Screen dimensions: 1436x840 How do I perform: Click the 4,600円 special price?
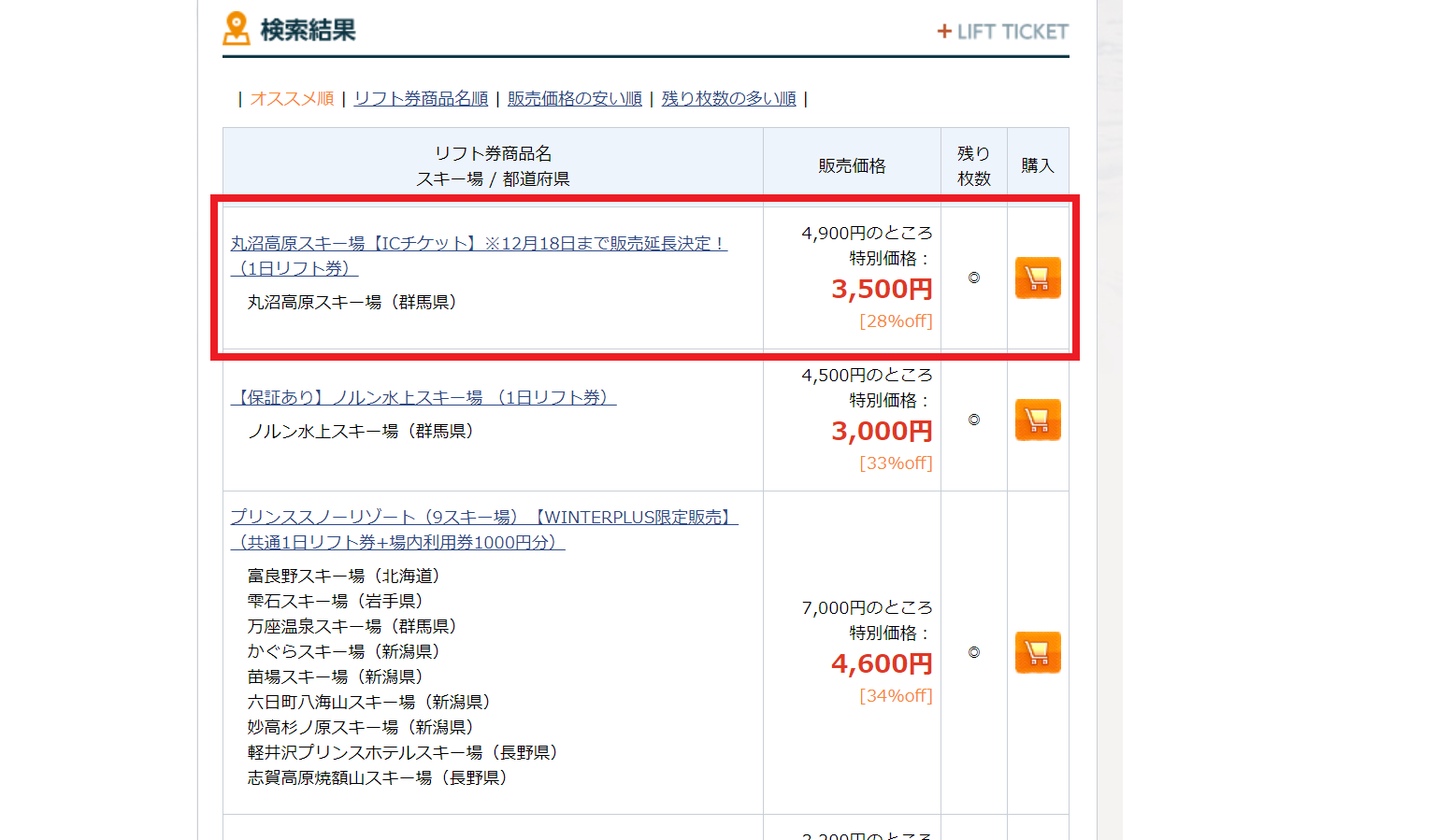tap(882, 664)
